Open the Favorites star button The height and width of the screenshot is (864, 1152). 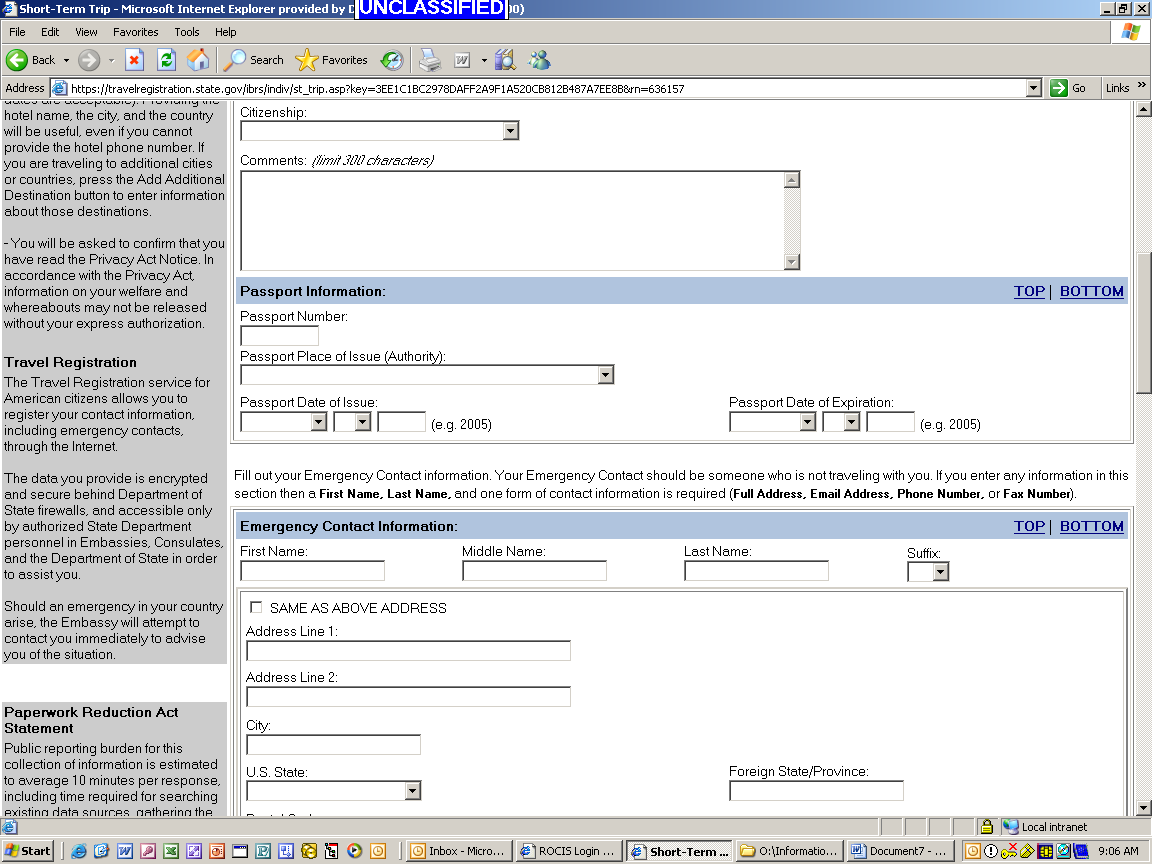(332, 60)
